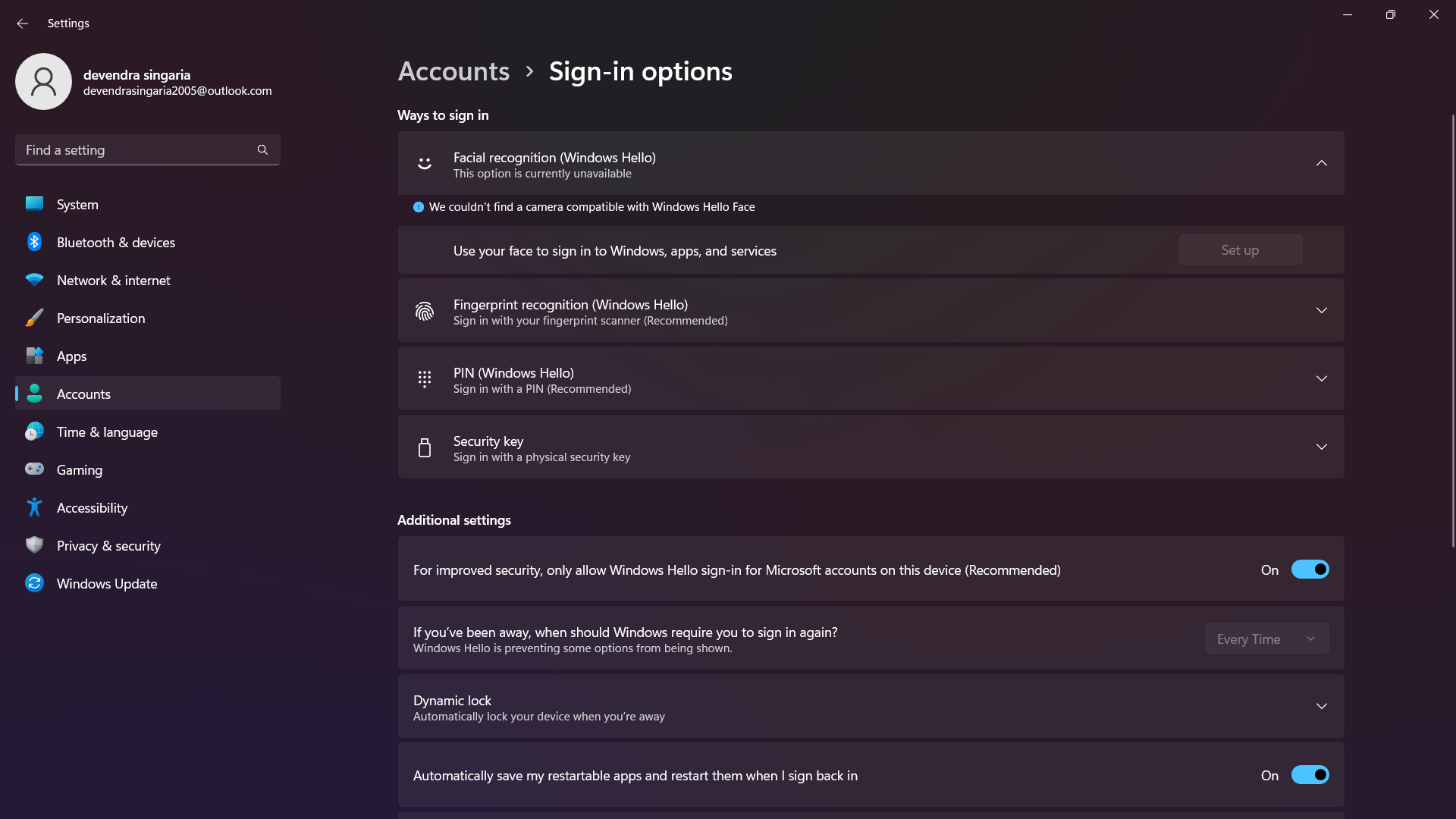Click the Find a setting search field

tap(147, 149)
